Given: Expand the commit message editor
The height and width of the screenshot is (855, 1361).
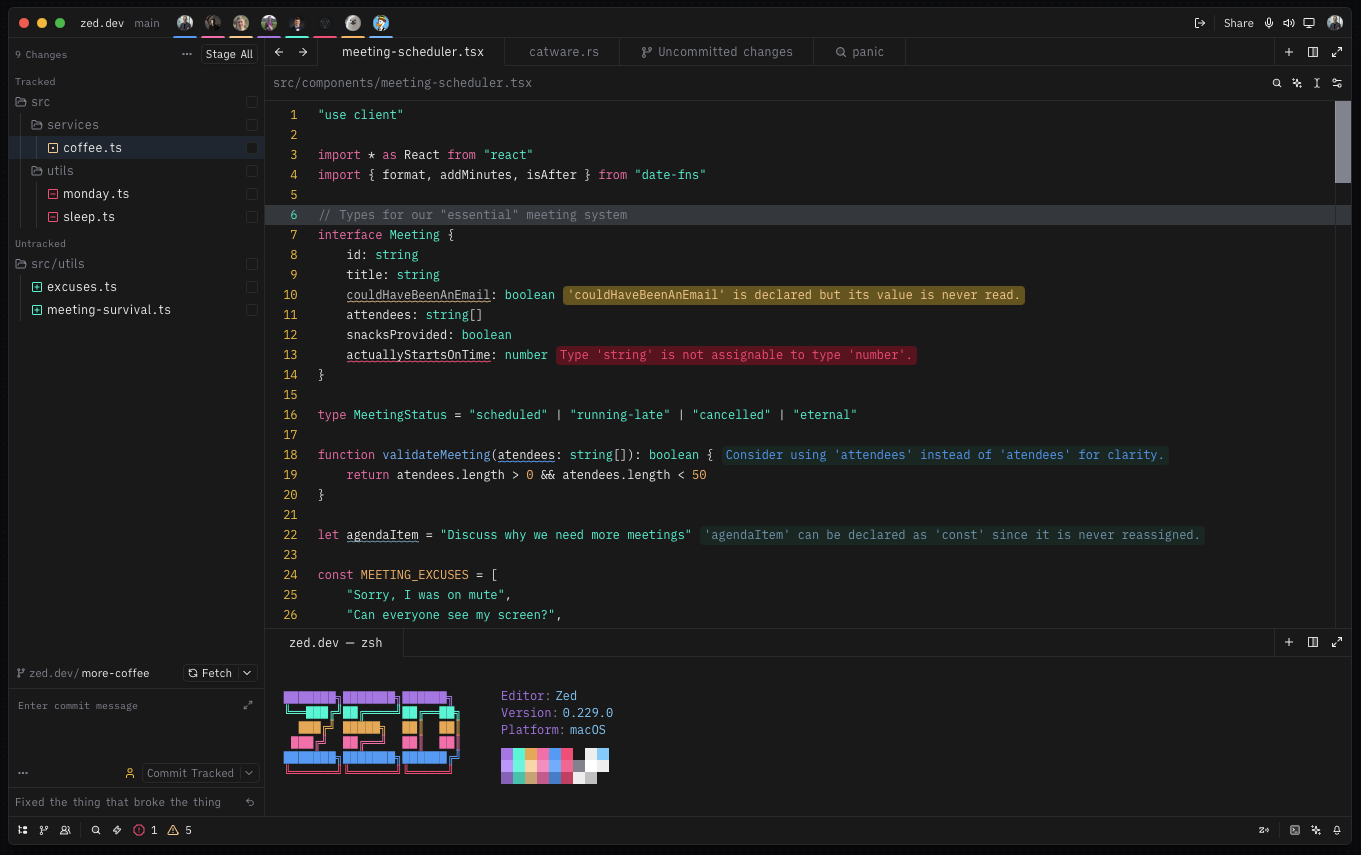Looking at the screenshot, I should click(x=248, y=705).
